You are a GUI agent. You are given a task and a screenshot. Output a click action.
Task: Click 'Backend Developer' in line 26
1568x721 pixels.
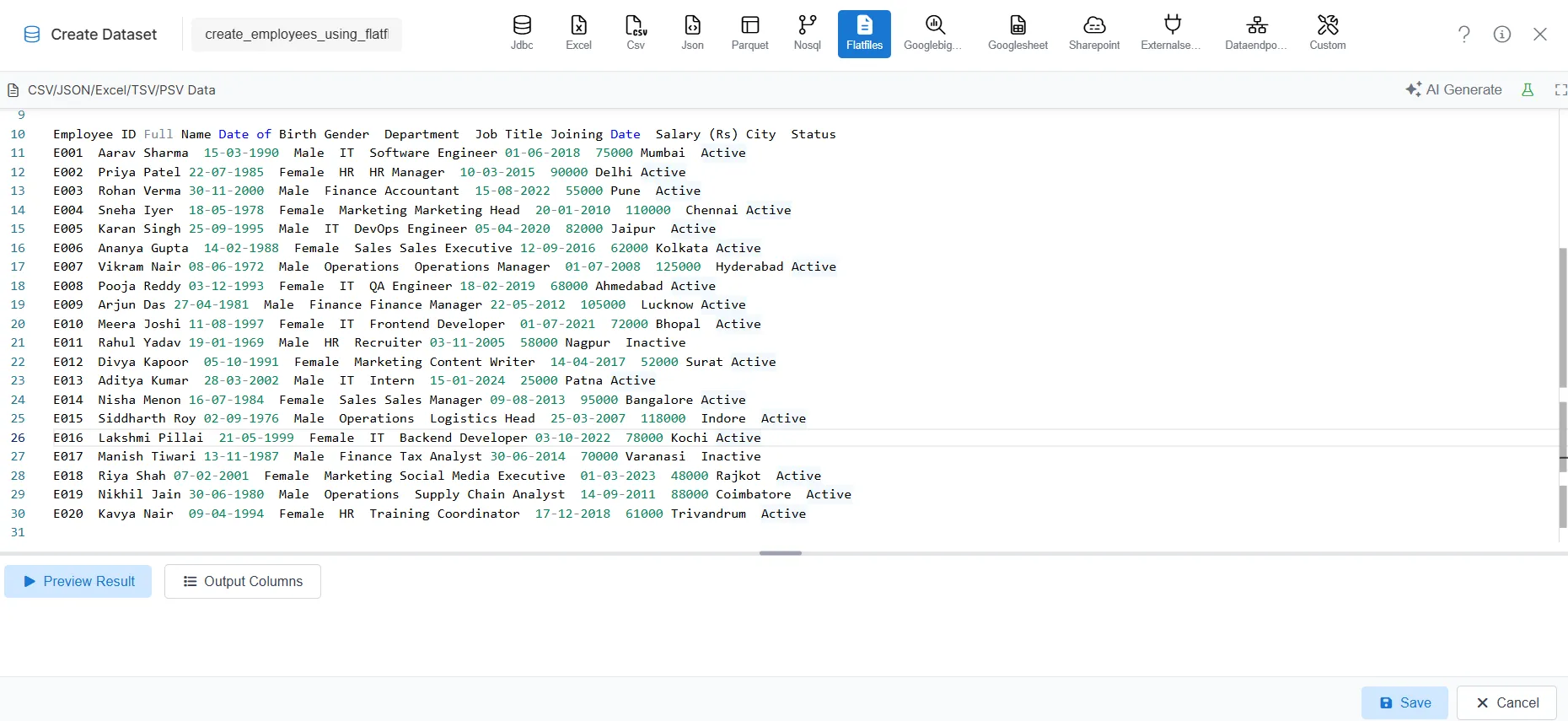[464, 438]
